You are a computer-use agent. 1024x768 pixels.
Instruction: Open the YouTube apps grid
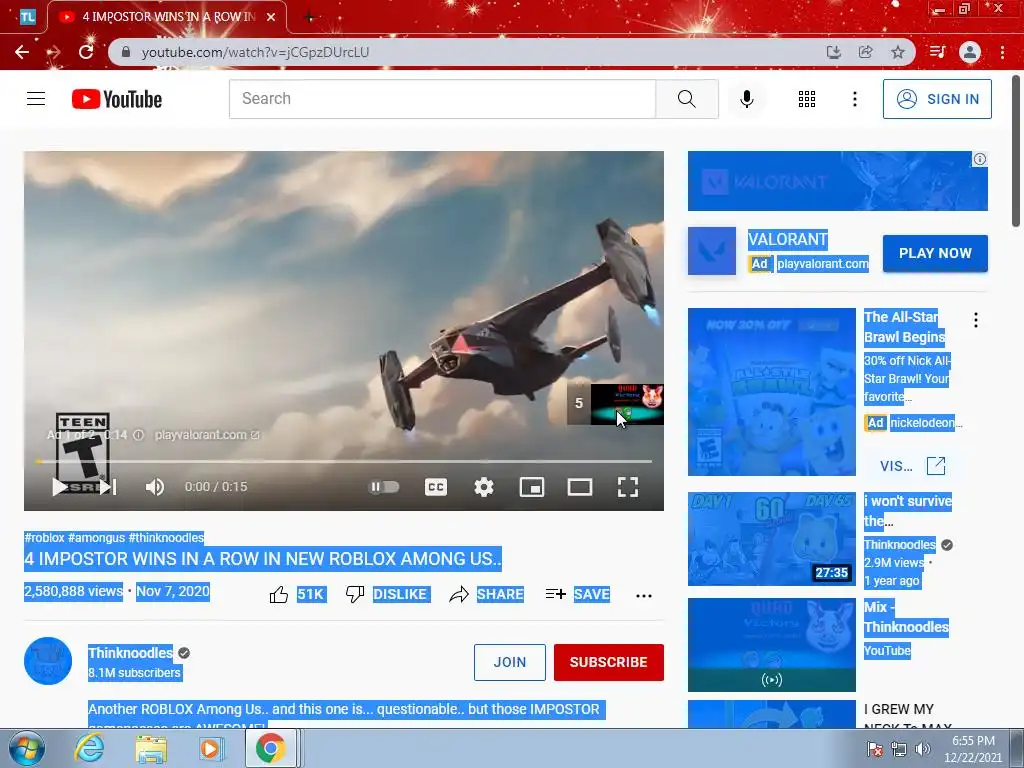pos(807,99)
